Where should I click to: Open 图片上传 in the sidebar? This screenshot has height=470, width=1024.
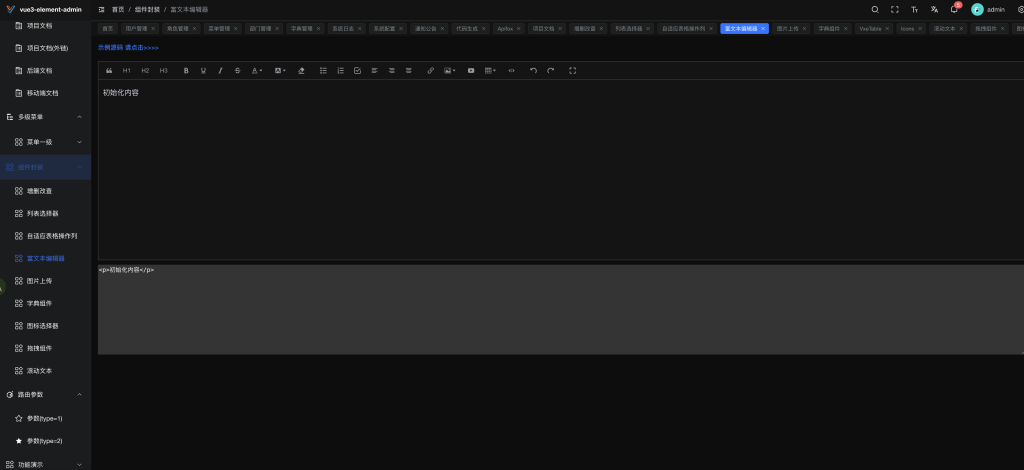click(x=45, y=281)
